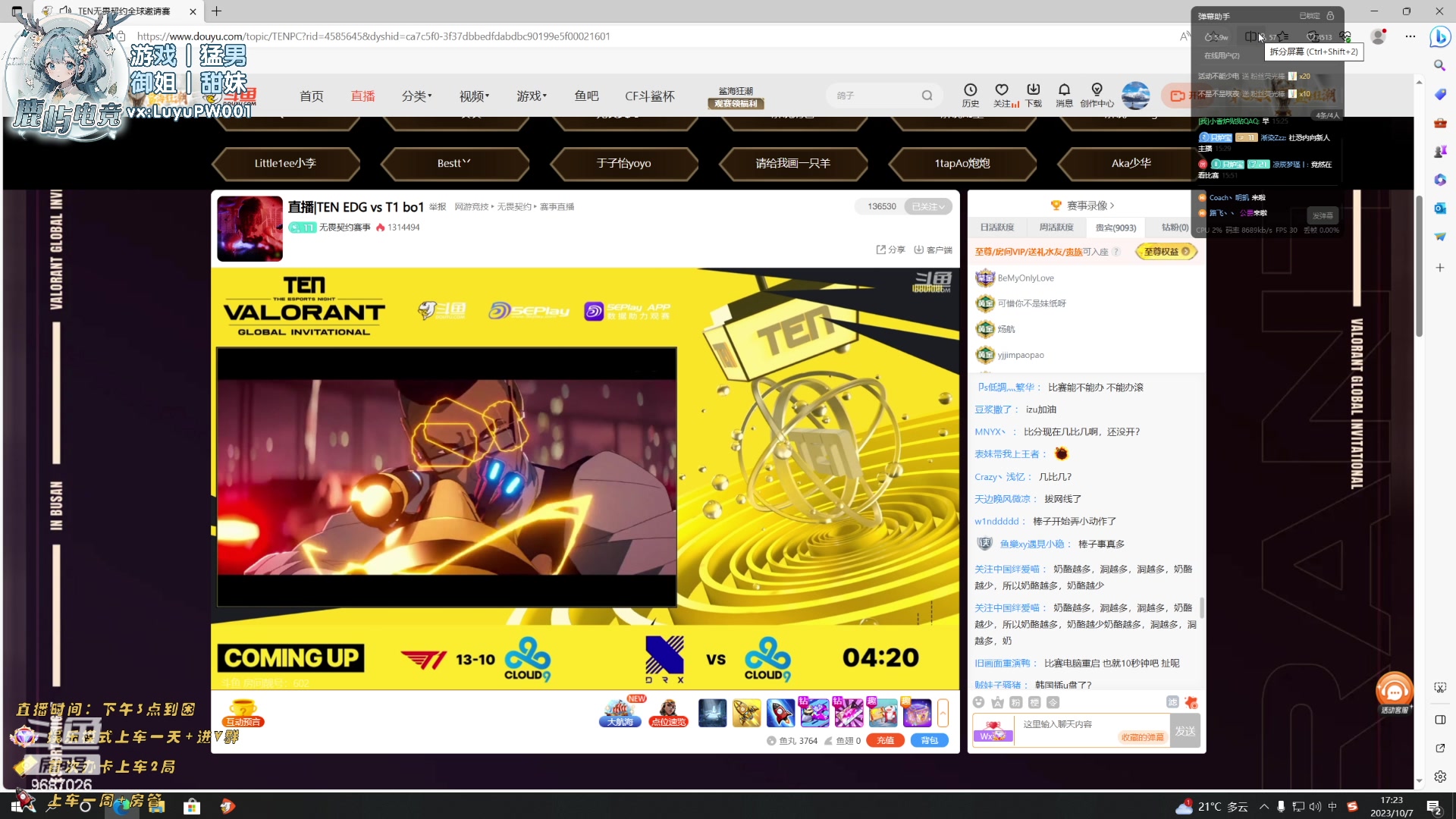Open 点位速览 gift bar icon

click(668, 713)
